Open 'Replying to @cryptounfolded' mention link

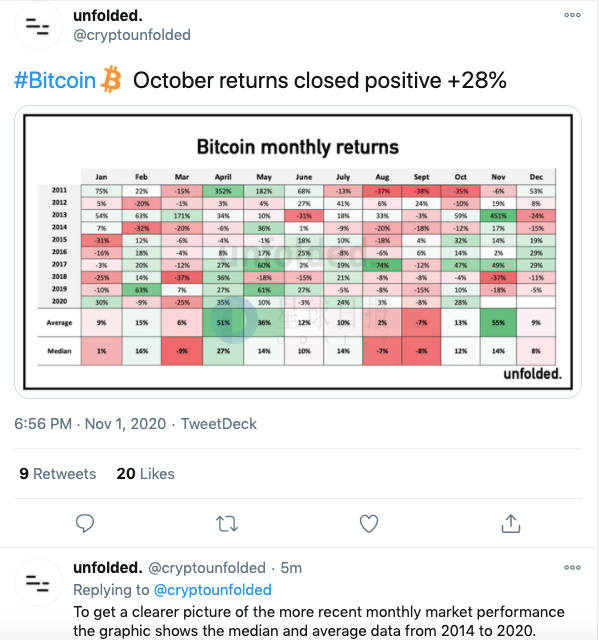pos(213,590)
